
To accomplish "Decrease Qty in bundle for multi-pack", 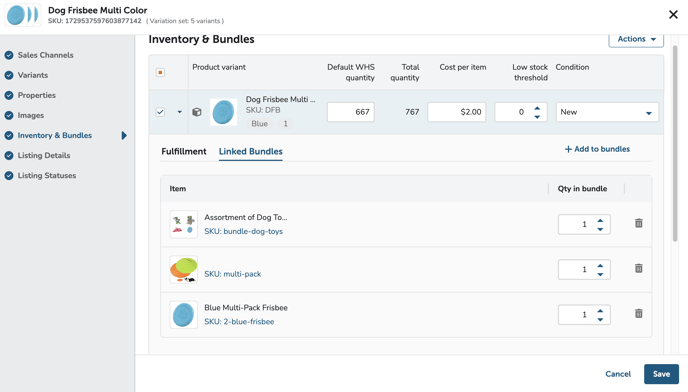I will pos(600,274).
